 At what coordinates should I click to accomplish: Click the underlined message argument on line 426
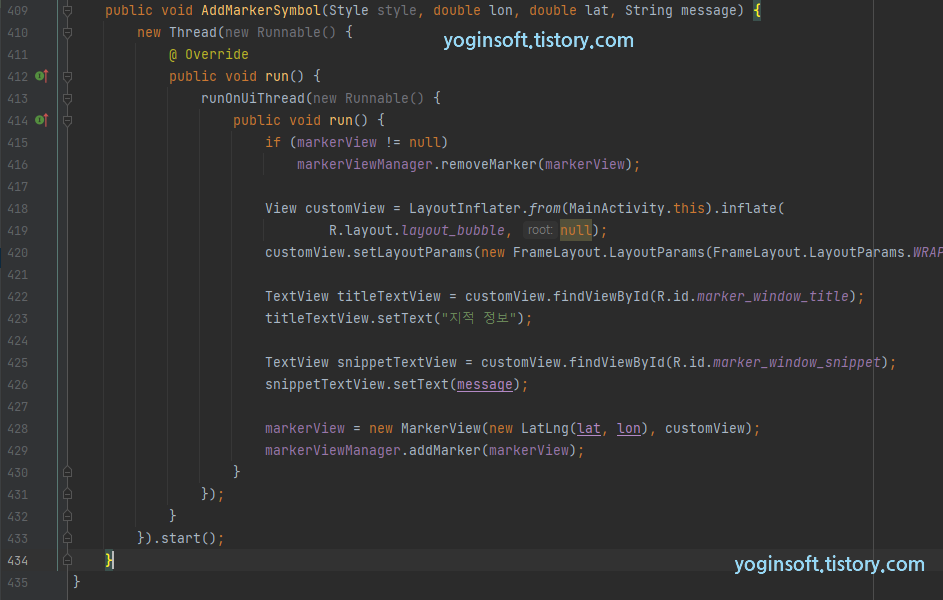(x=485, y=385)
